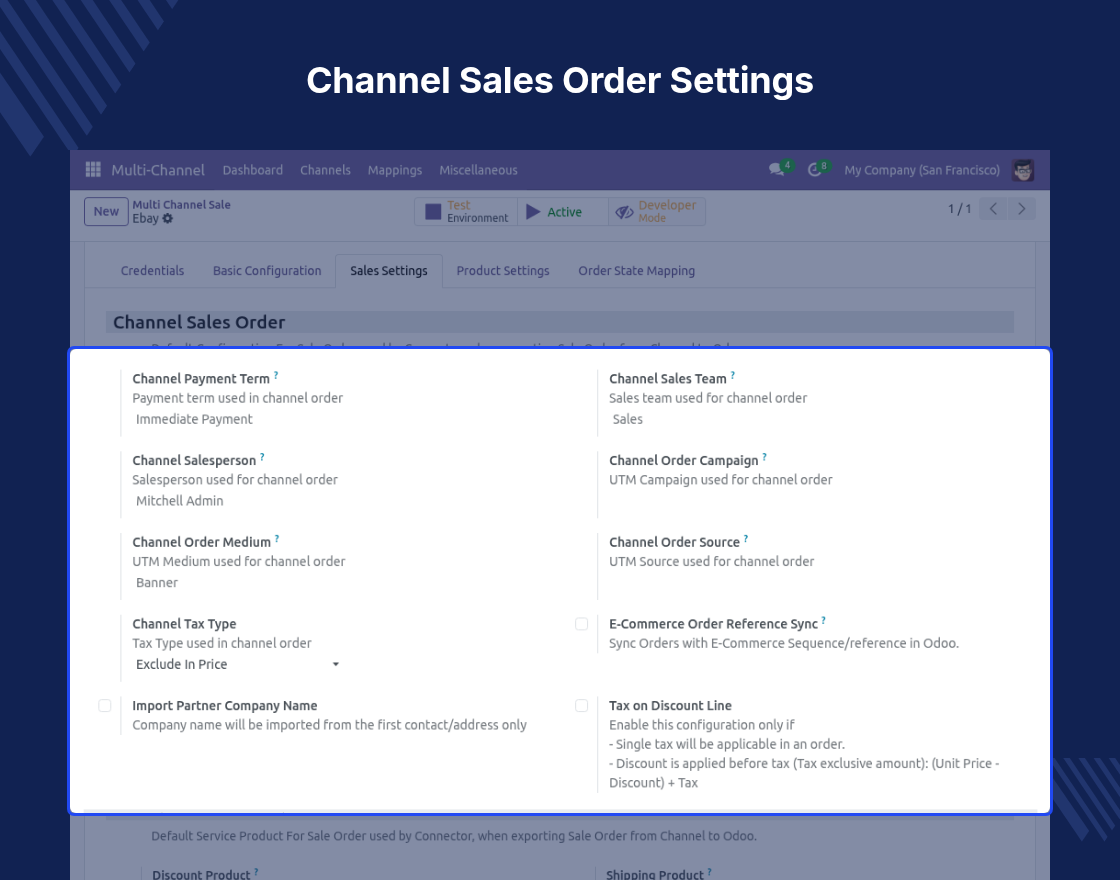1120x880 pixels.
Task: Go to next record arrow
Action: 1021,209
